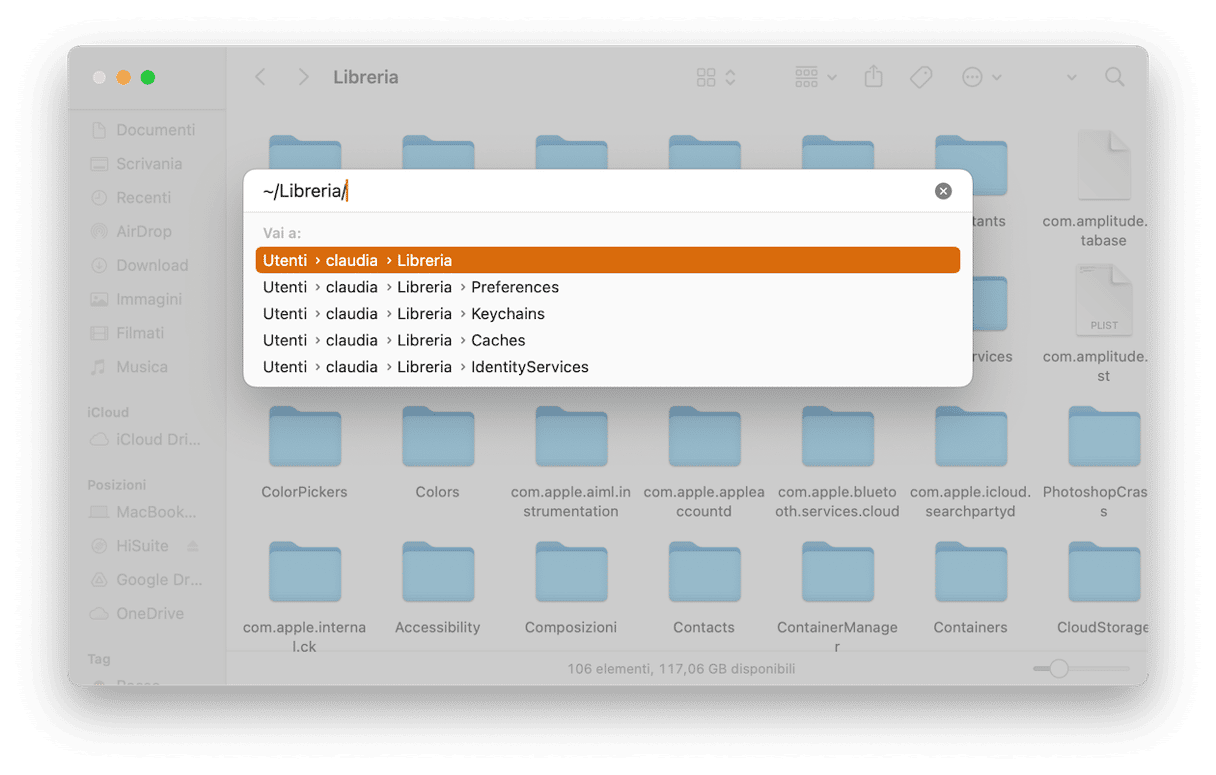Select the Accessibility folder

pos(438,572)
